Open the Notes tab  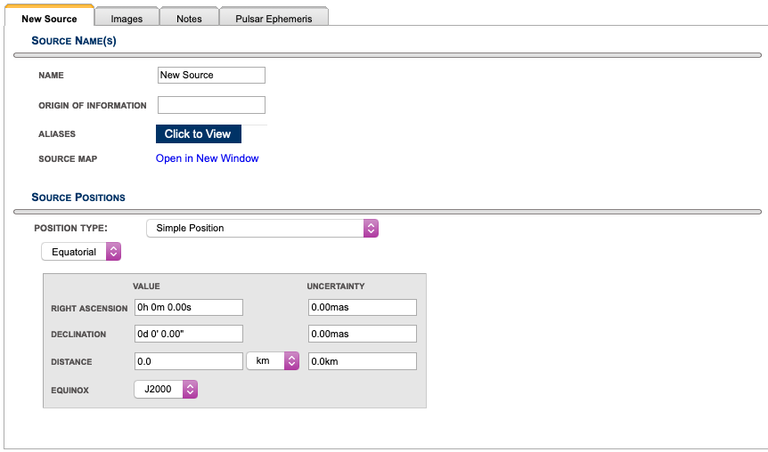pos(188,19)
